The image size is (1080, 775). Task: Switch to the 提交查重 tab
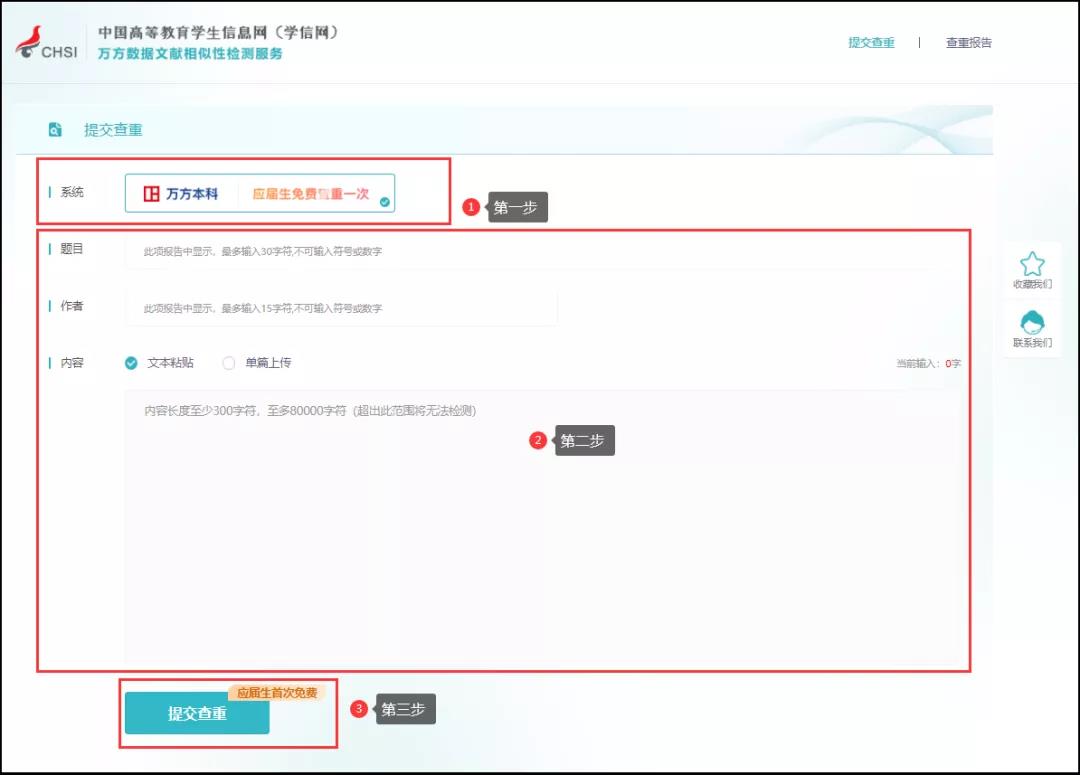[x=871, y=44]
